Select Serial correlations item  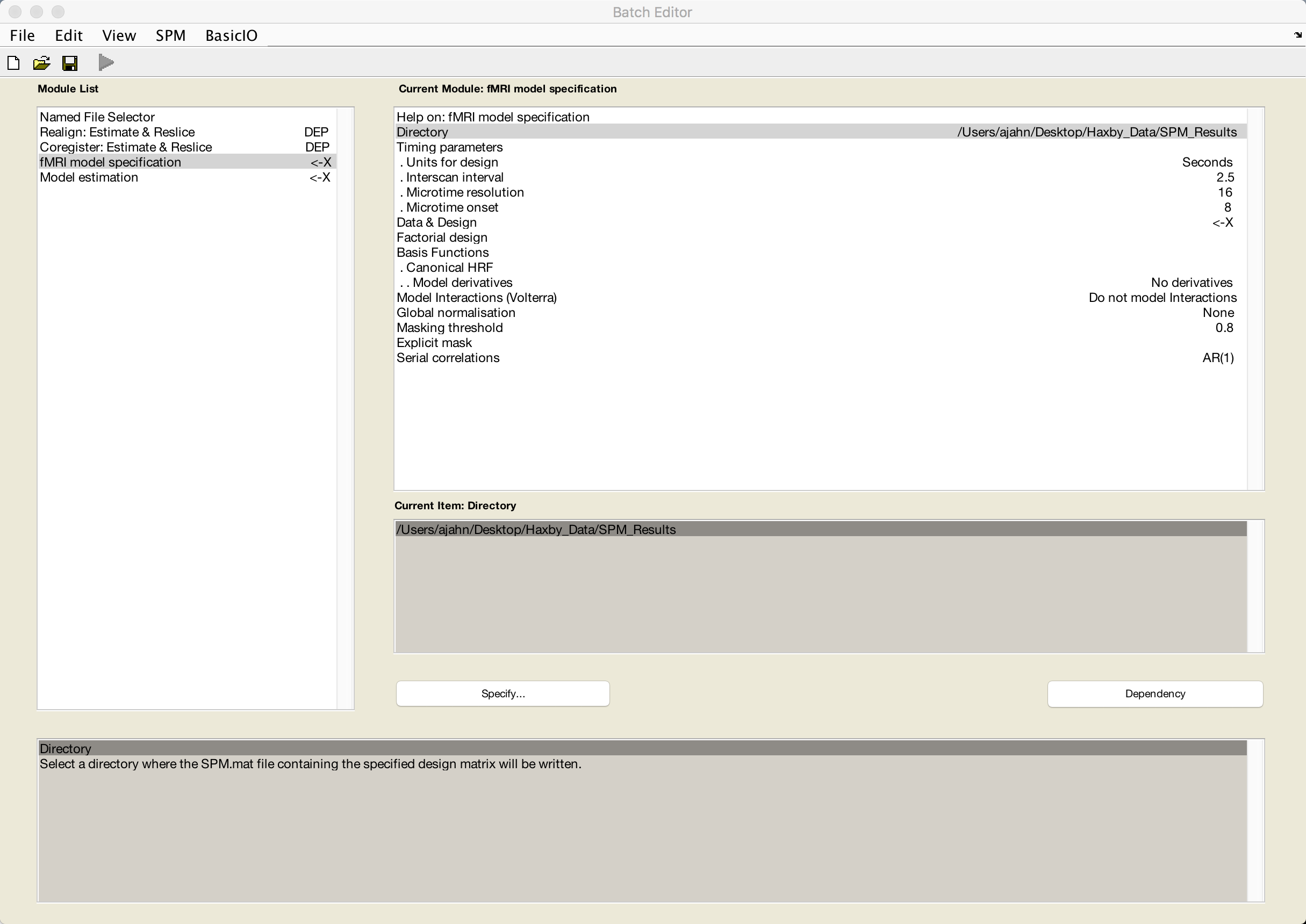[821, 358]
